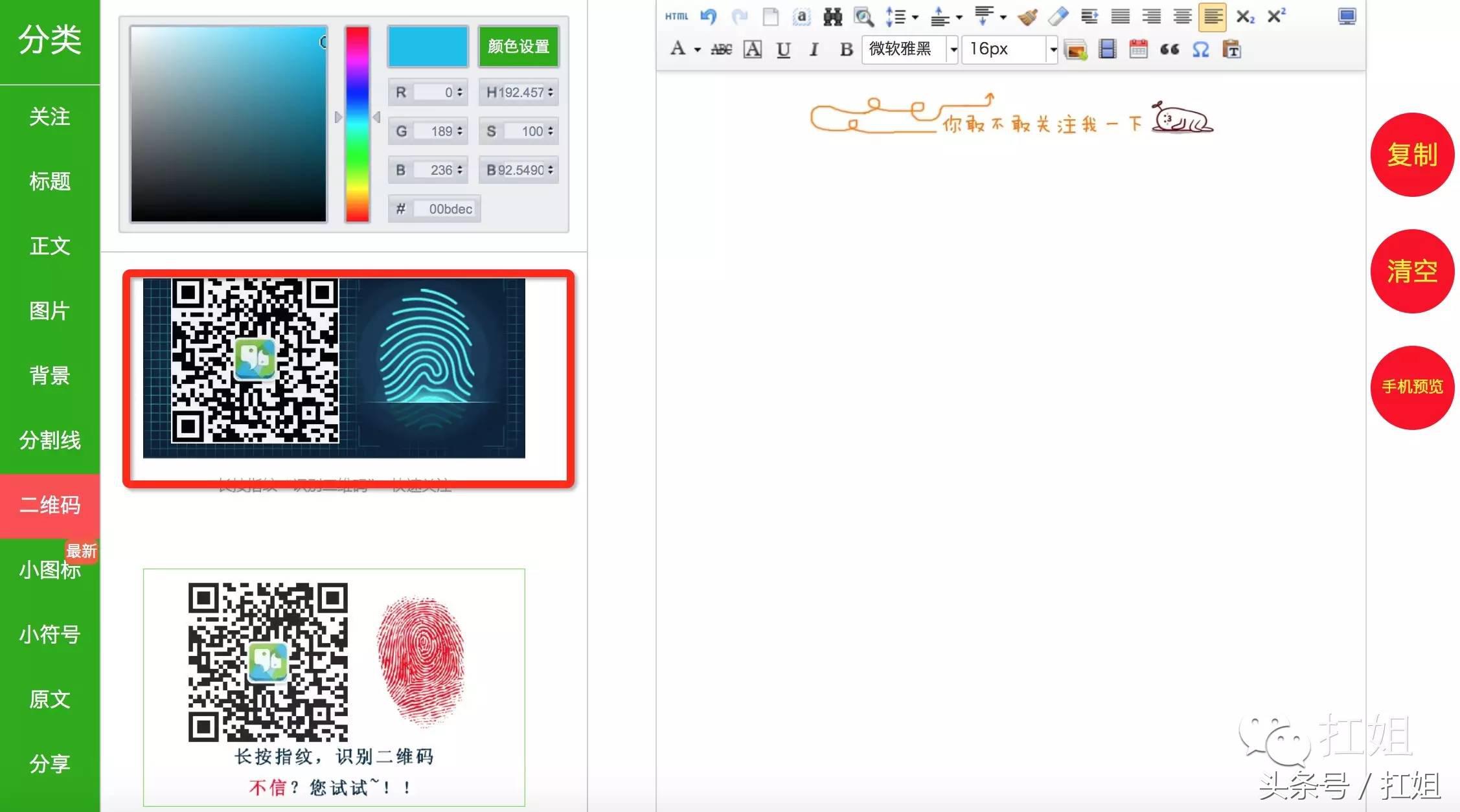Switch to the 图片 sidebar category
Image resolution: width=1460 pixels, height=812 pixels.
(50, 311)
